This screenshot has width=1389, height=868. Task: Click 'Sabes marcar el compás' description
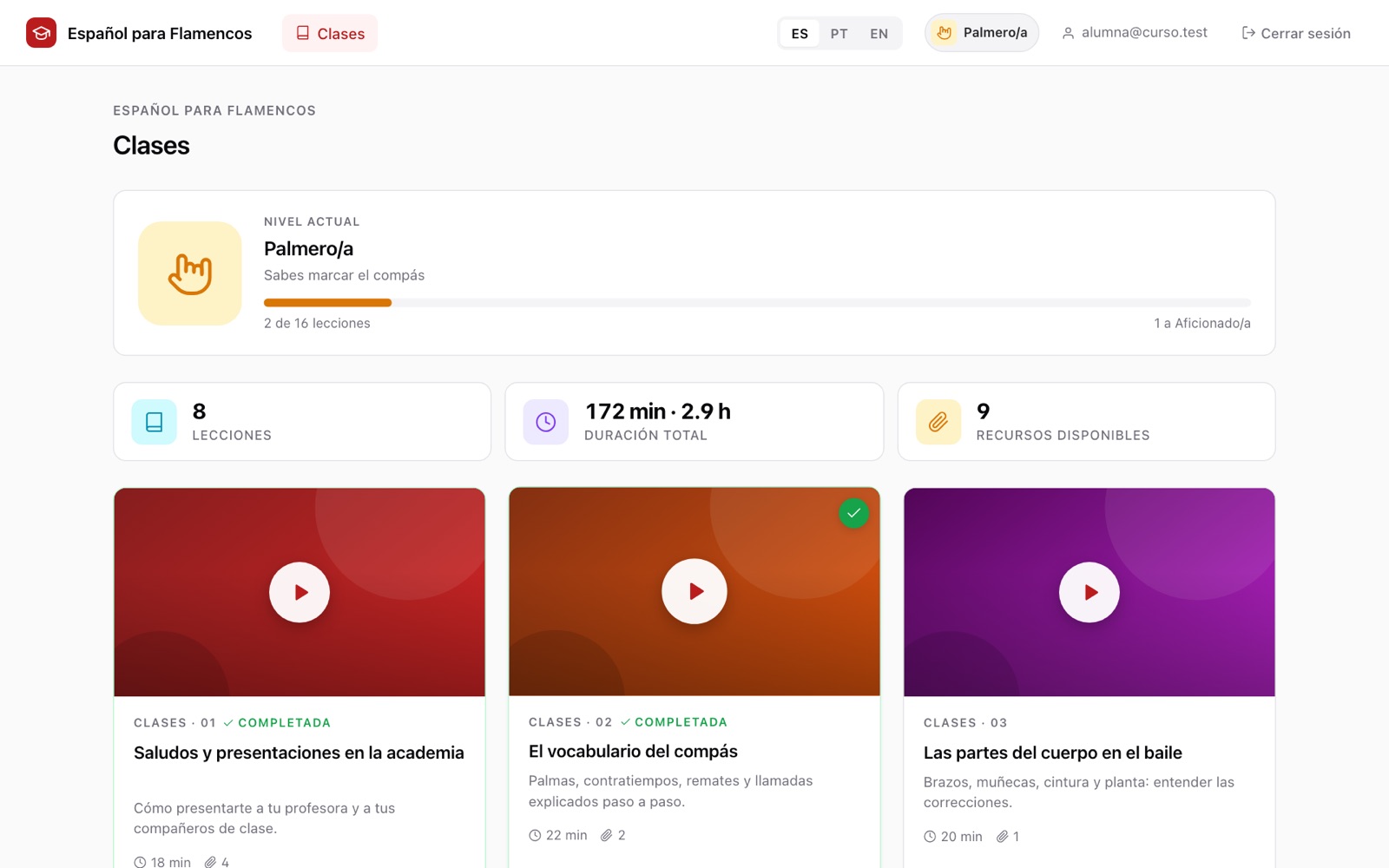(345, 275)
